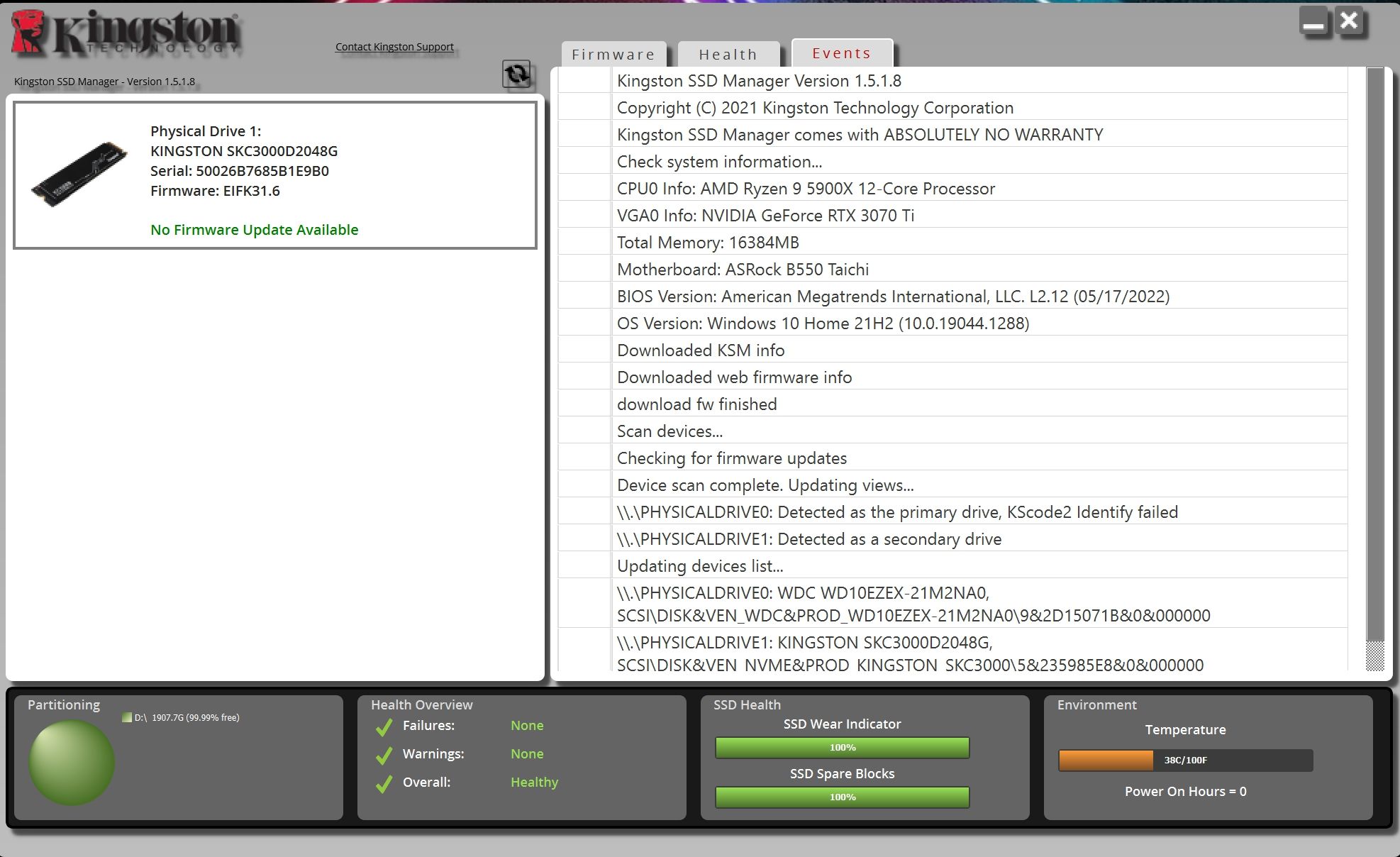Select the SSD drive thumbnail image
Image resolution: width=1400 pixels, height=857 pixels.
[x=79, y=174]
